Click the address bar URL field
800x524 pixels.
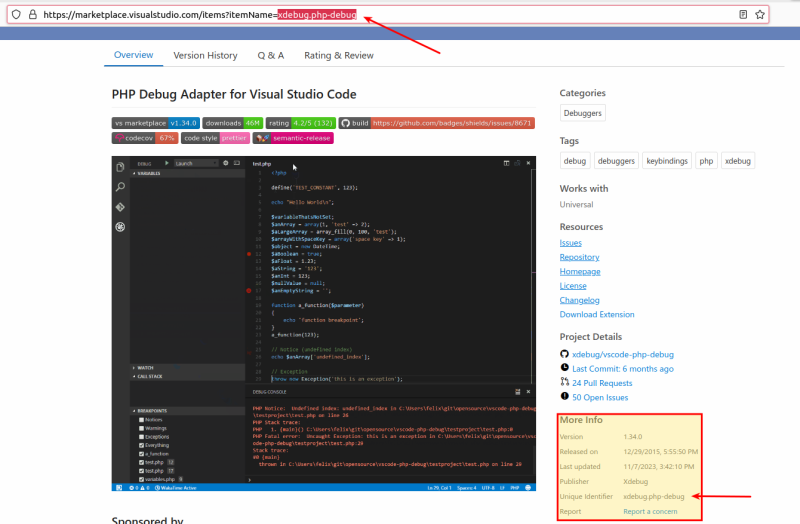tap(388, 14)
